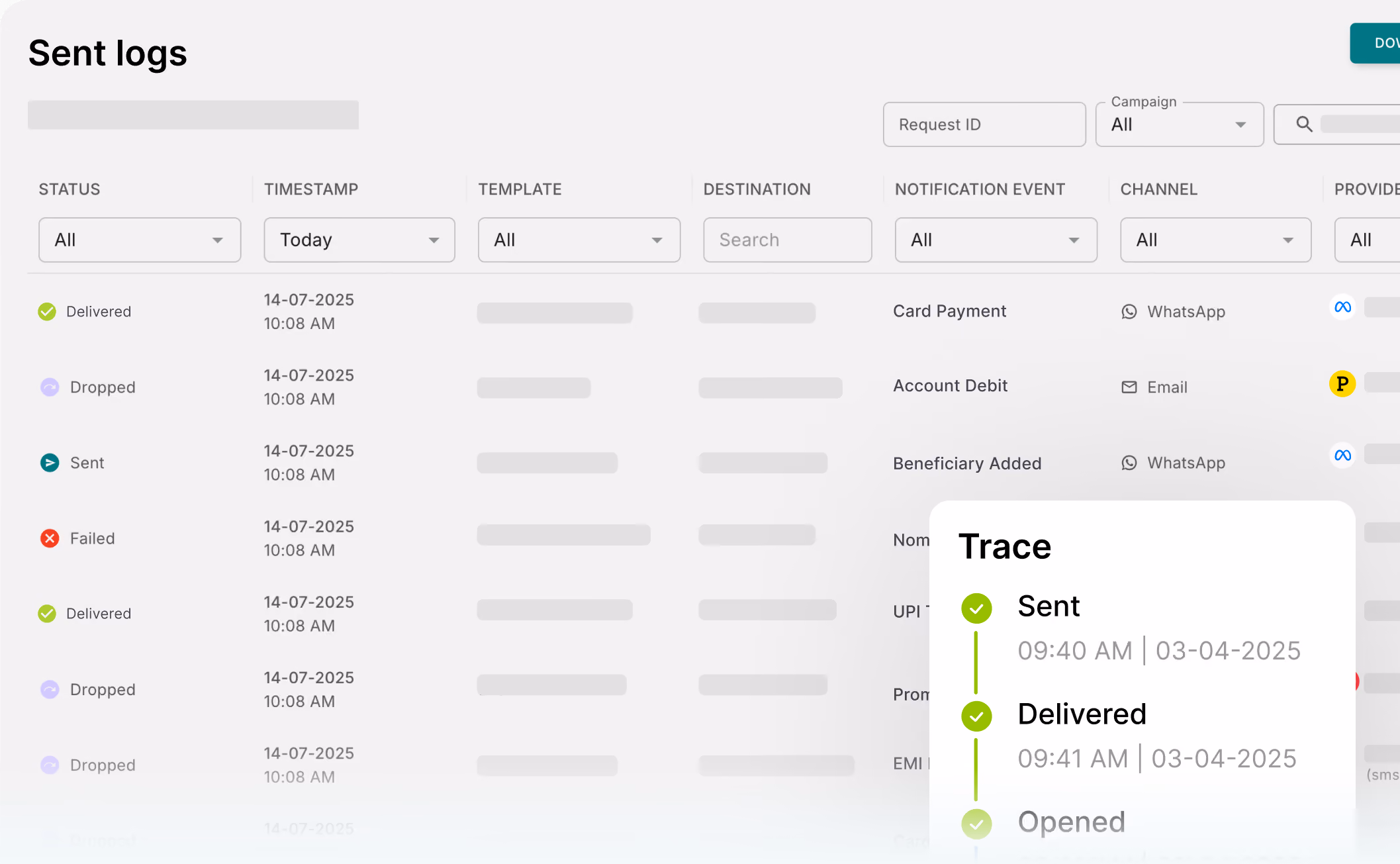Click the green Delivered check icon in Card Payment row
1400x864 pixels.
click(47, 311)
